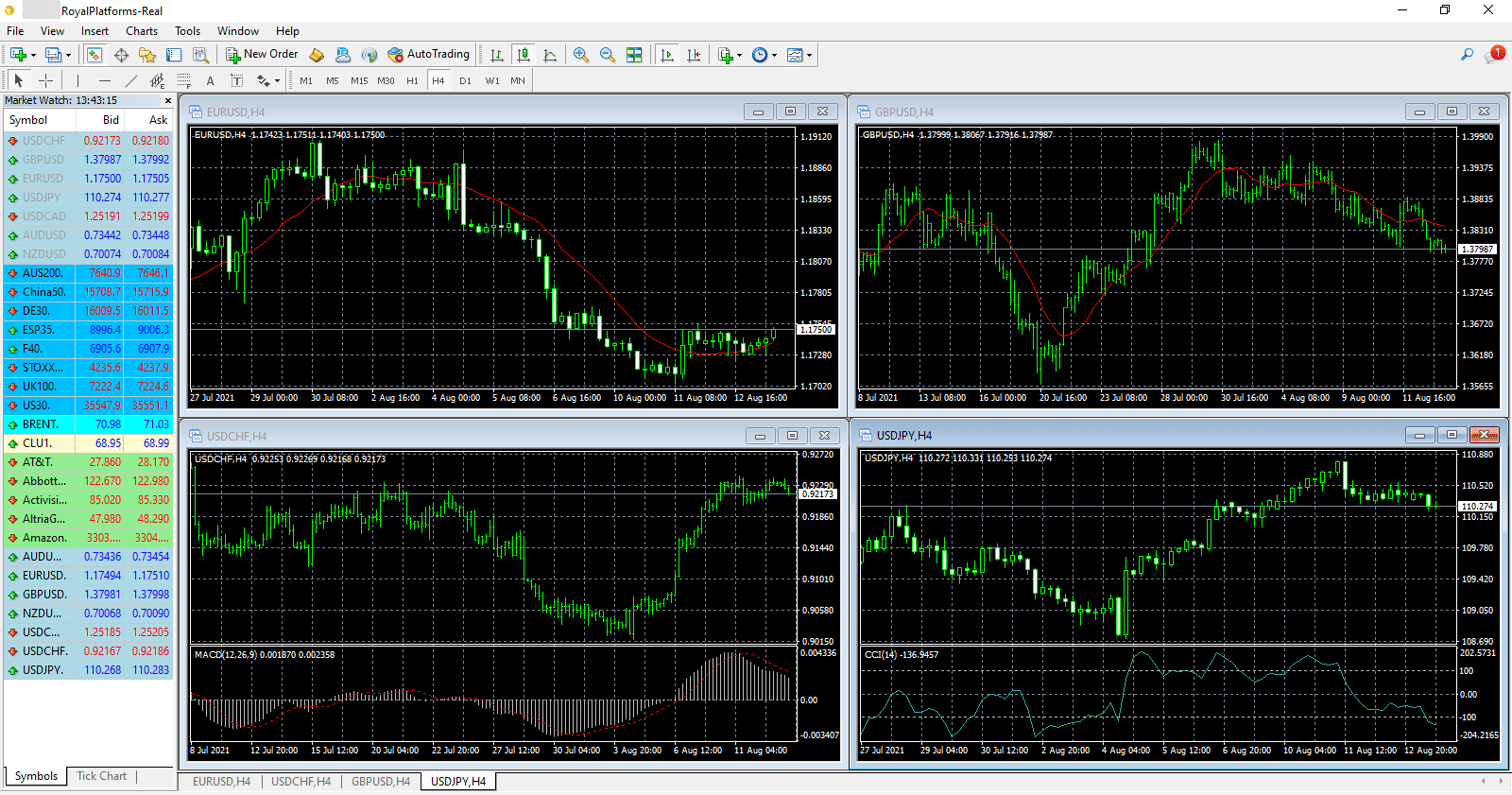The width and height of the screenshot is (1512, 795).
Task: Zoom in on the chart
Action: click(x=581, y=55)
